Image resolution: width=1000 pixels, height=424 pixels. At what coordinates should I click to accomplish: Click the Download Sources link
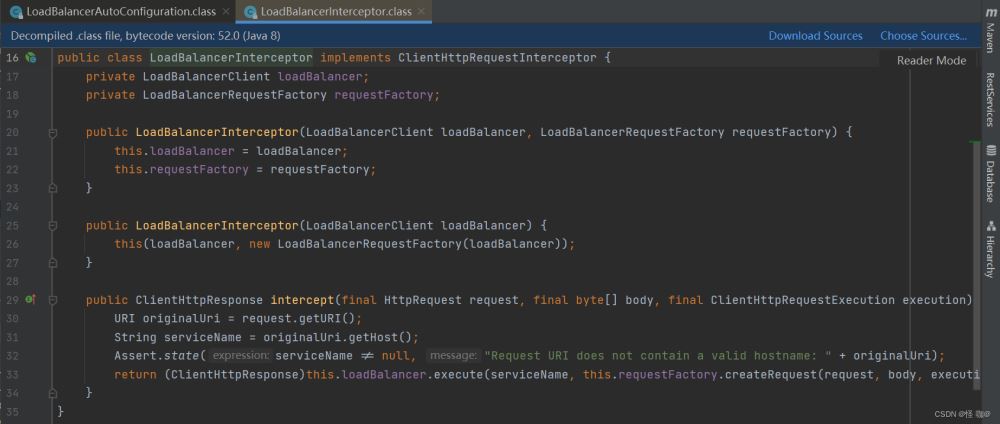815,36
